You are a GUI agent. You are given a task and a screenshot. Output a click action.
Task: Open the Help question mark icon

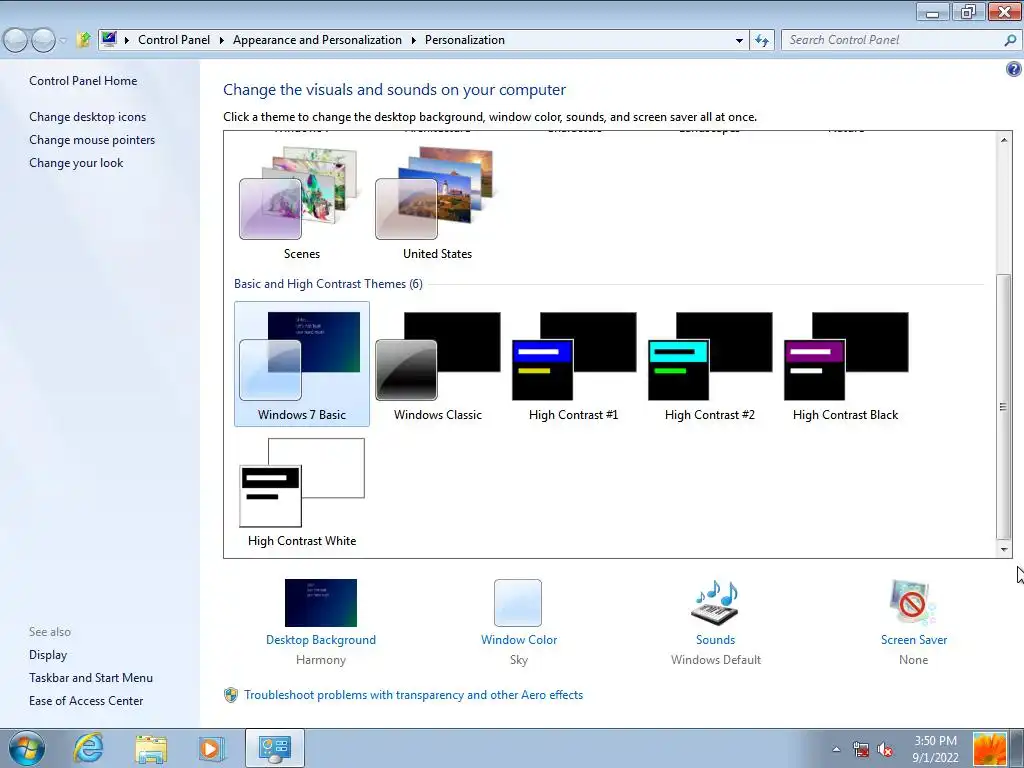click(1014, 69)
